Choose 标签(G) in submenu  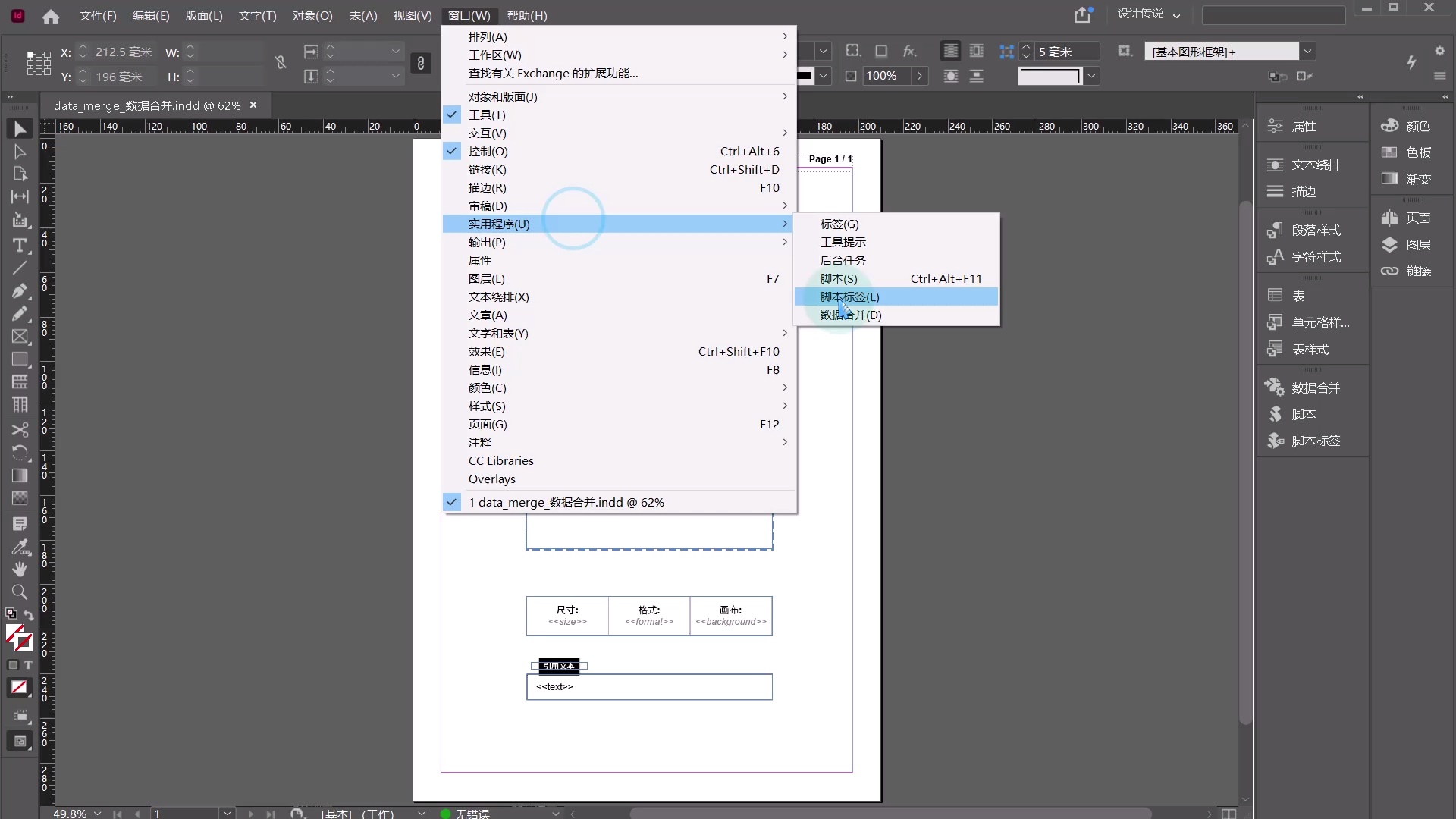896,224
